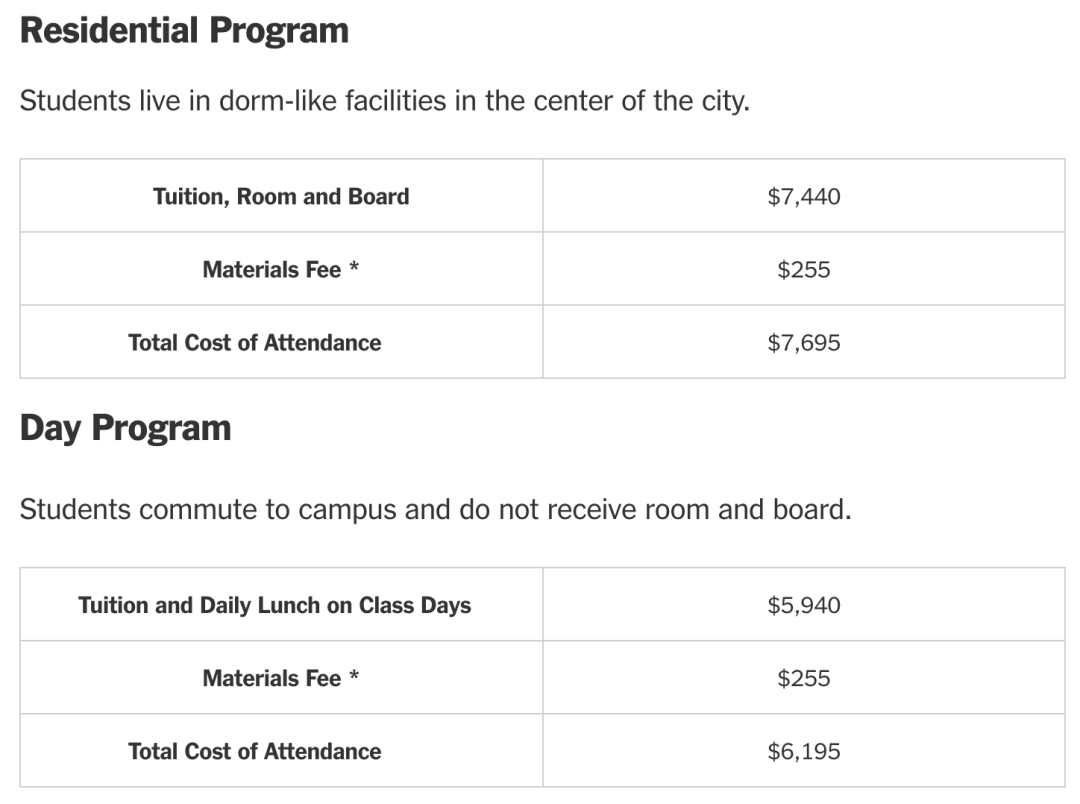Click Materials Fee label in Day Program table

(271, 678)
